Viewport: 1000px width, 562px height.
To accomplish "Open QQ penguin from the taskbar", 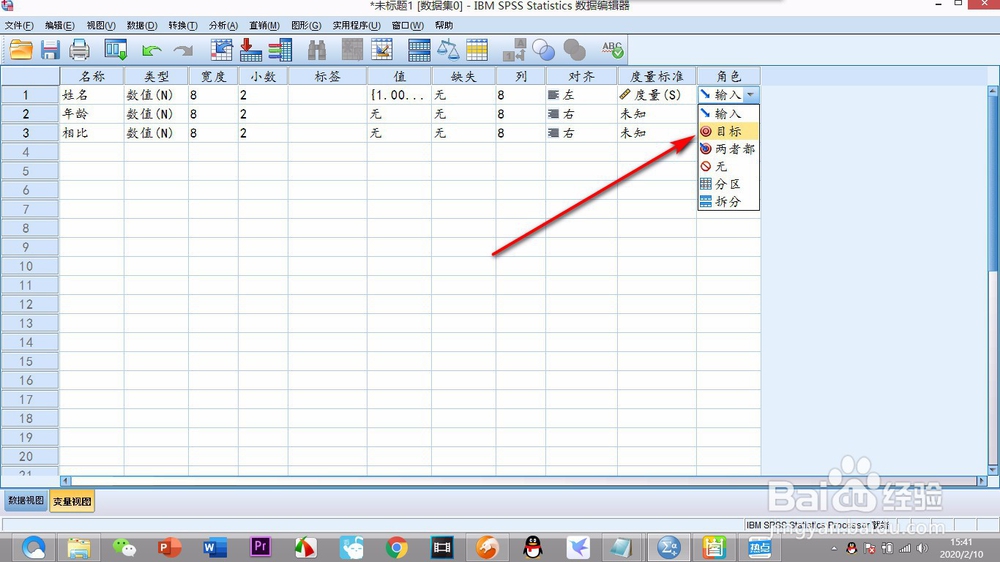I will click(x=533, y=547).
